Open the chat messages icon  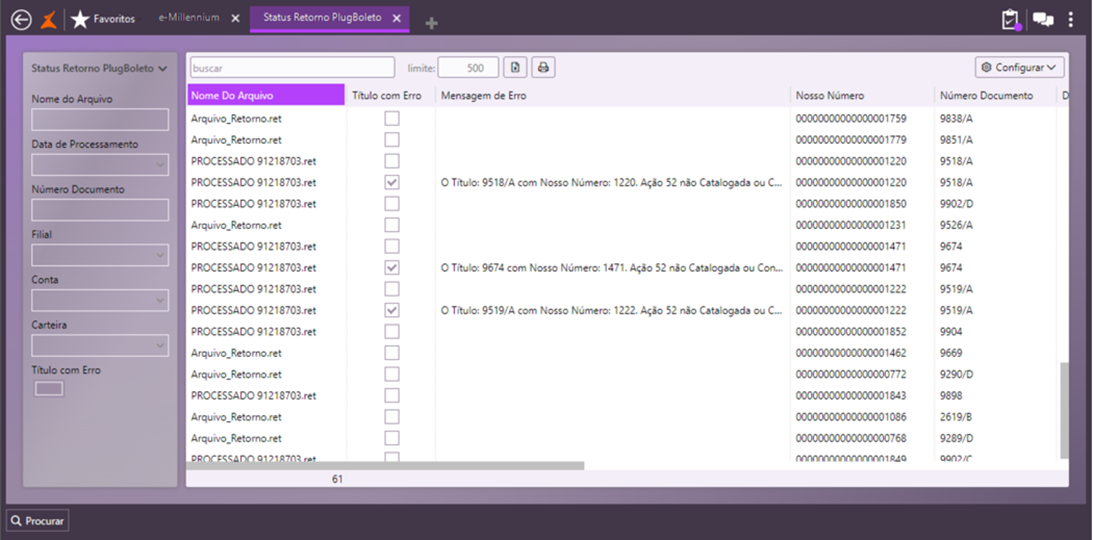coord(1043,20)
